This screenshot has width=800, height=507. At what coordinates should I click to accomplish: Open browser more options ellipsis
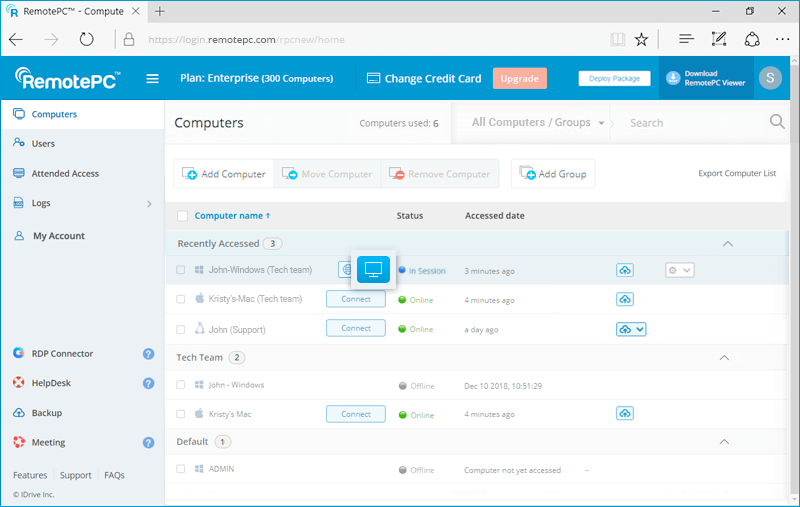pos(782,39)
